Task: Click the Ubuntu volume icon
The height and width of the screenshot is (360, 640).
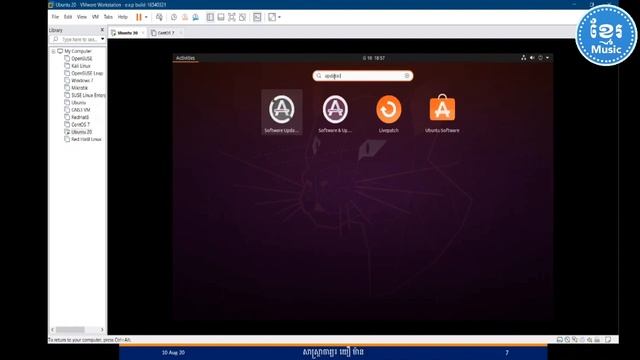Action: click(532, 58)
